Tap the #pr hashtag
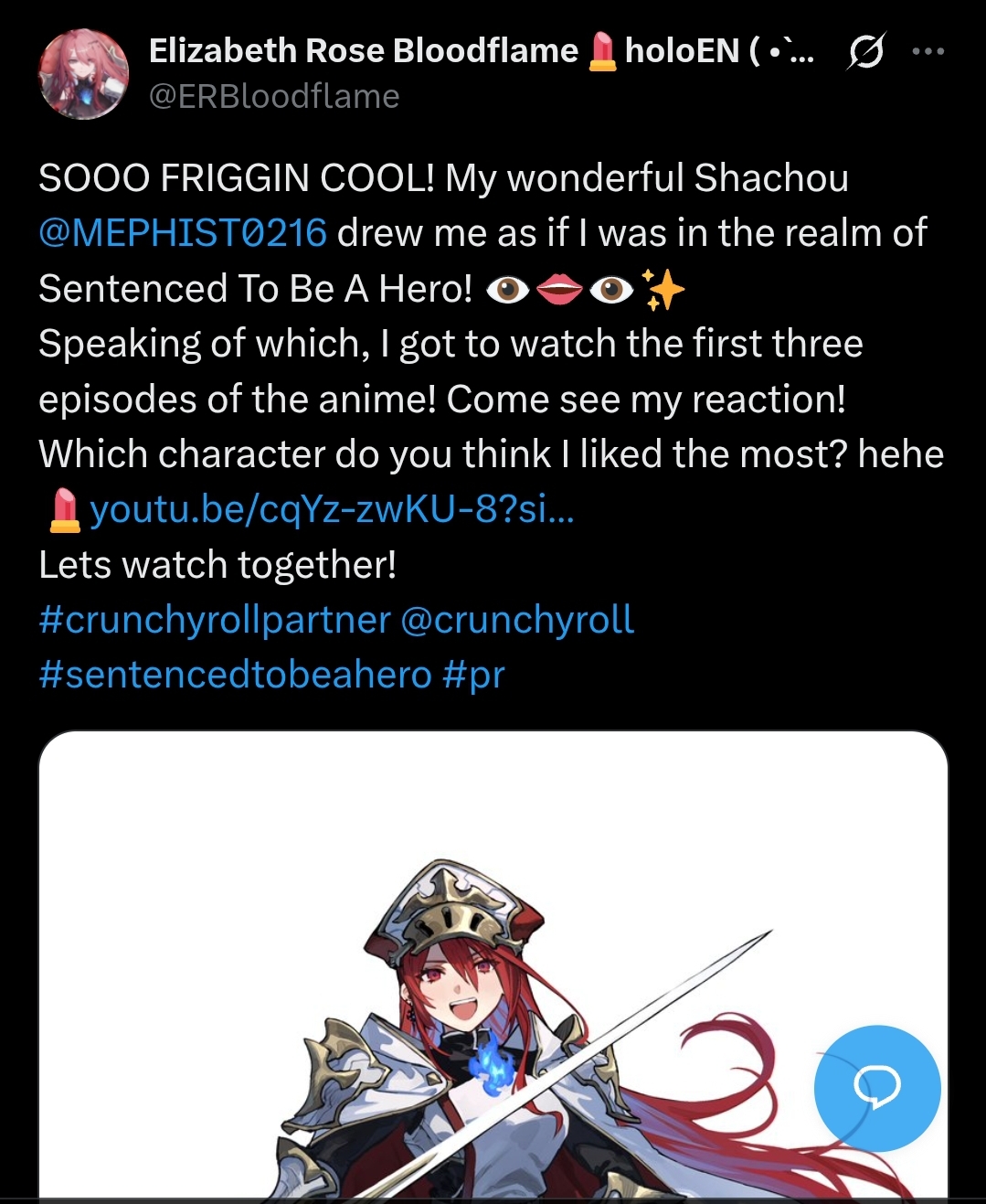Screen dimensions: 986x1204 [473, 677]
